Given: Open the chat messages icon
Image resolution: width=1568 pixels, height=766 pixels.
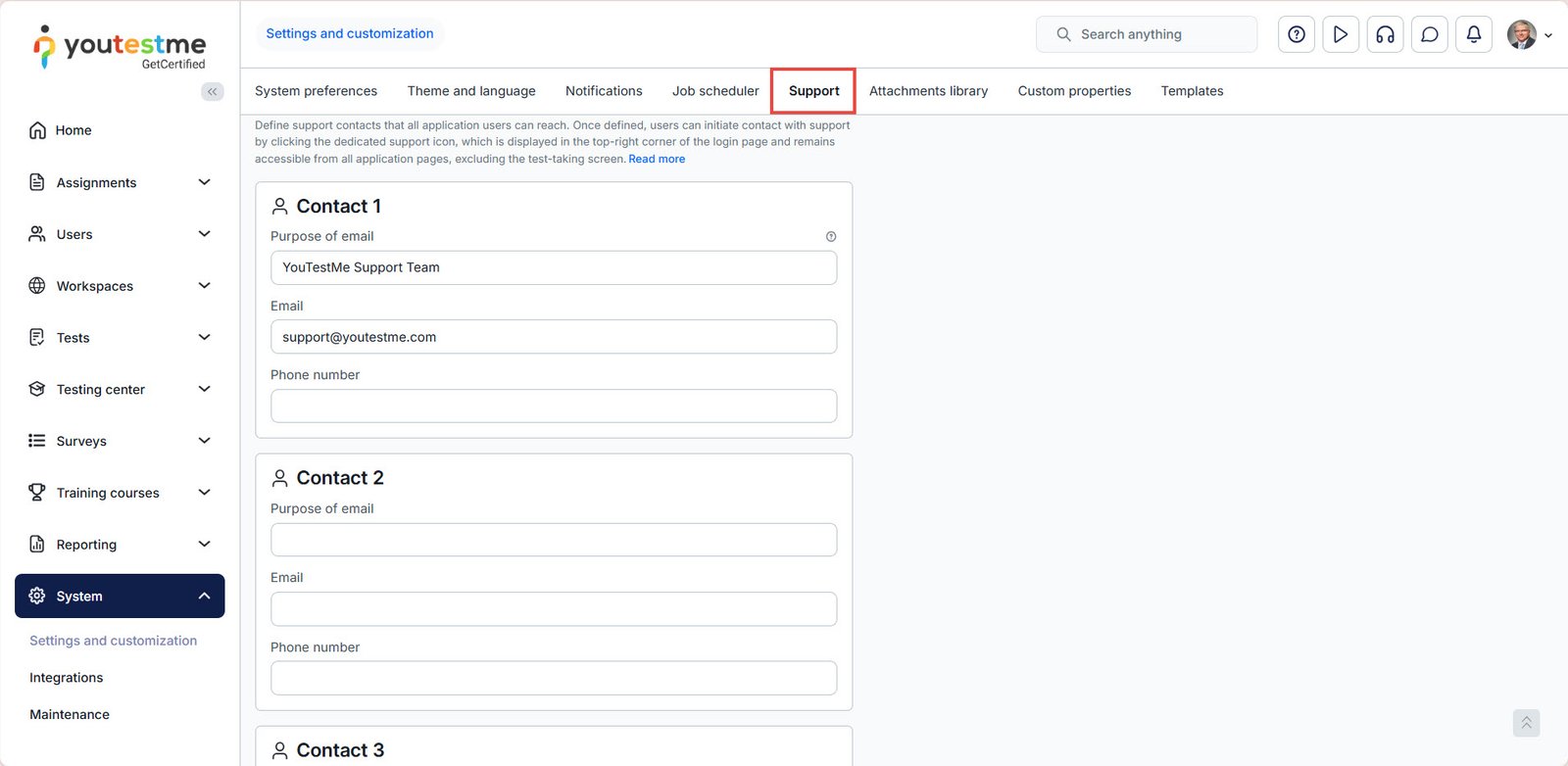Looking at the screenshot, I should click(x=1429, y=34).
